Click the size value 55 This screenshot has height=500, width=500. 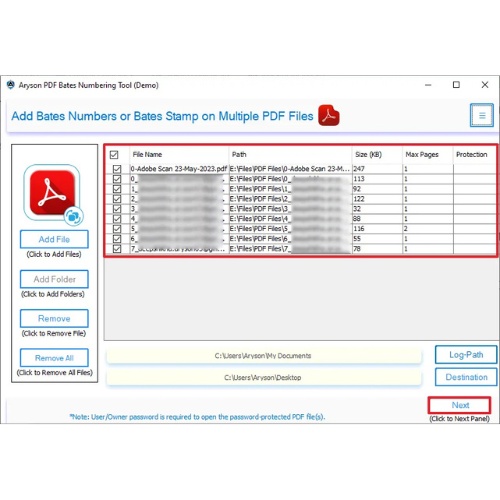(357, 239)
